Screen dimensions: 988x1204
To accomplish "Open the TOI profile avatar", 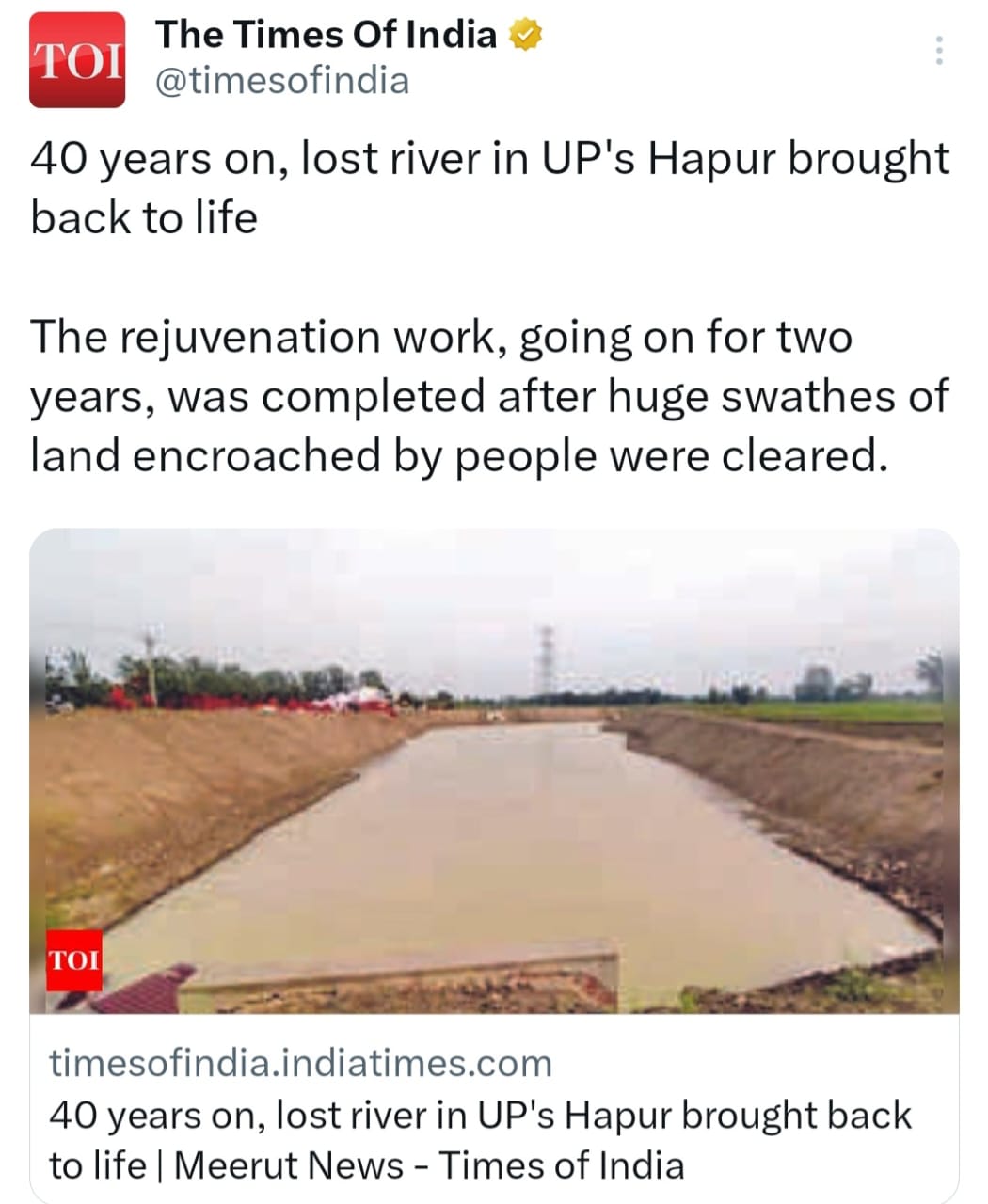I will click(77, 60).
